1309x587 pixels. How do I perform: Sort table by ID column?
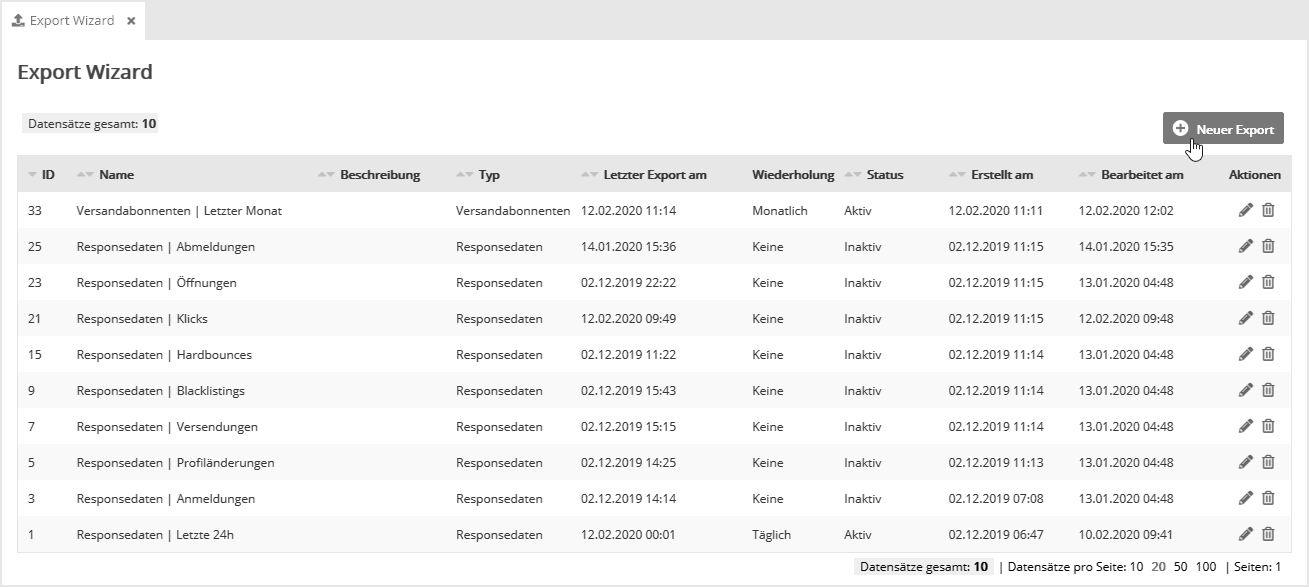47,175
